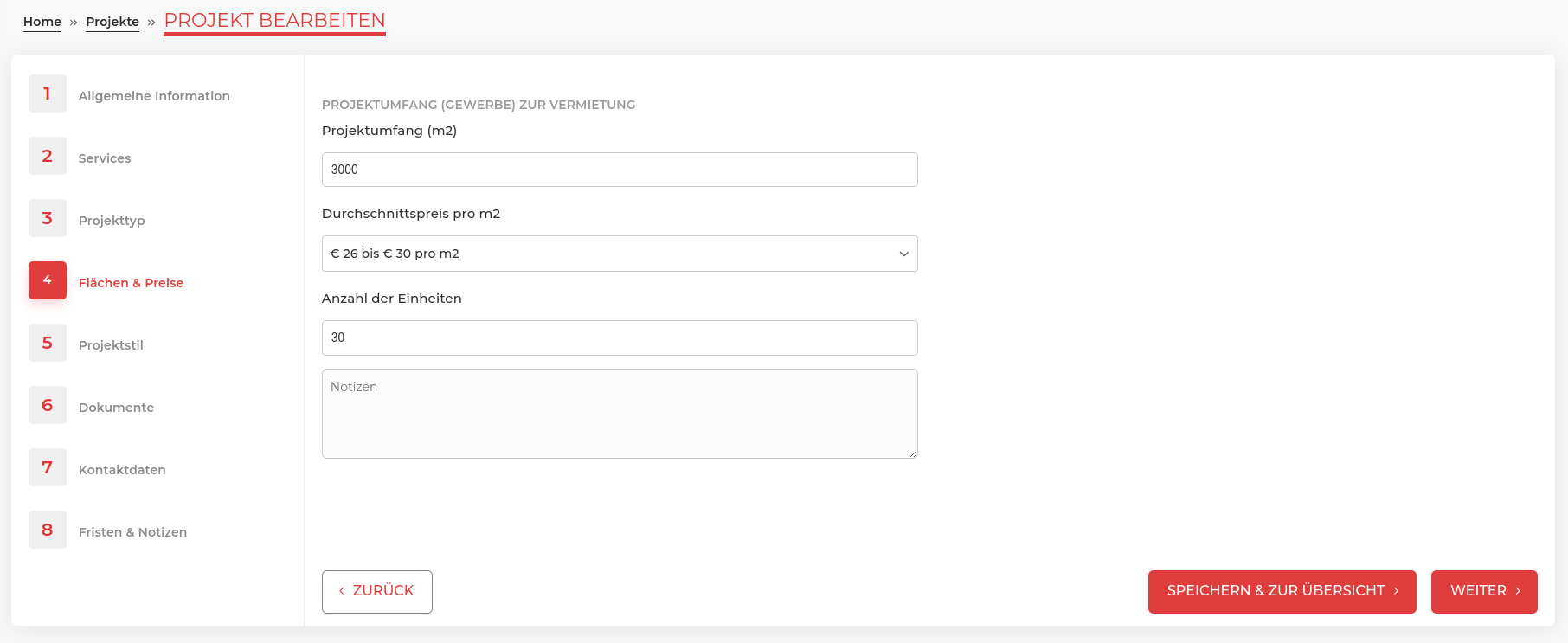Click the active step 4 red badge
This screenshot has height=643, width=1568.
coord(48,280)
